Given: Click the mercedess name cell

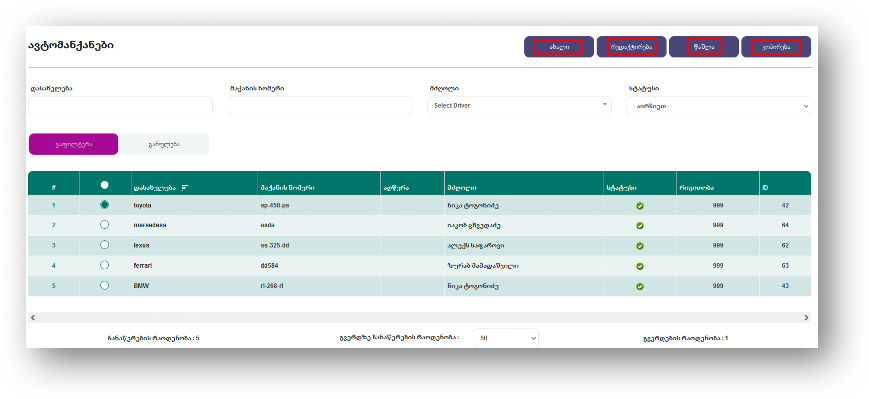Looking at the screenshot, I should point(194,226).
